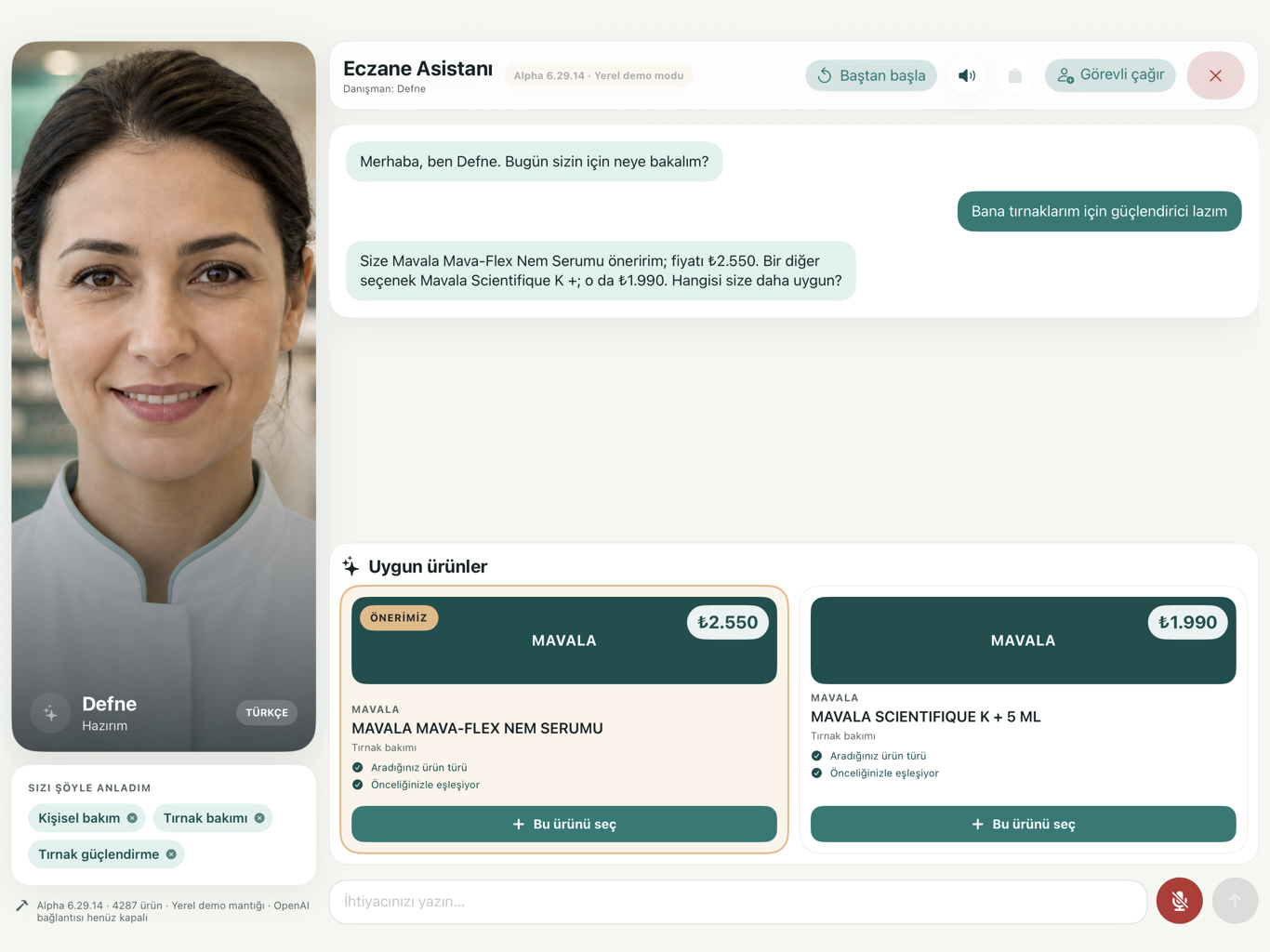This screenshot has height=952, width=1270.
Task: Select the Scientifique K + 5 ML product
Action: pyautogui.click(x=1023, y=824)
